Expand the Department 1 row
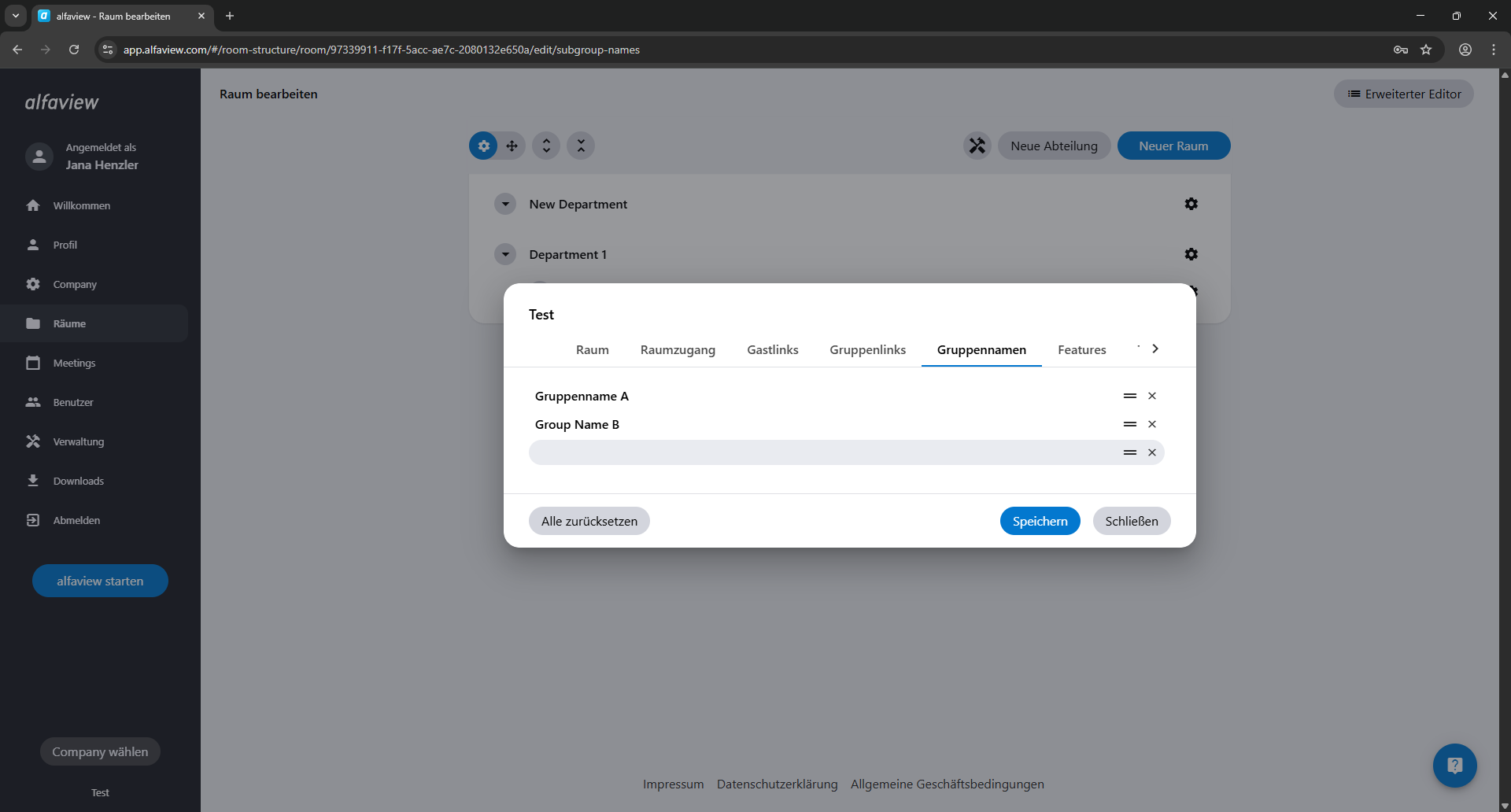The height and width of the screenshot is (812, 1511). pos(505,254)
